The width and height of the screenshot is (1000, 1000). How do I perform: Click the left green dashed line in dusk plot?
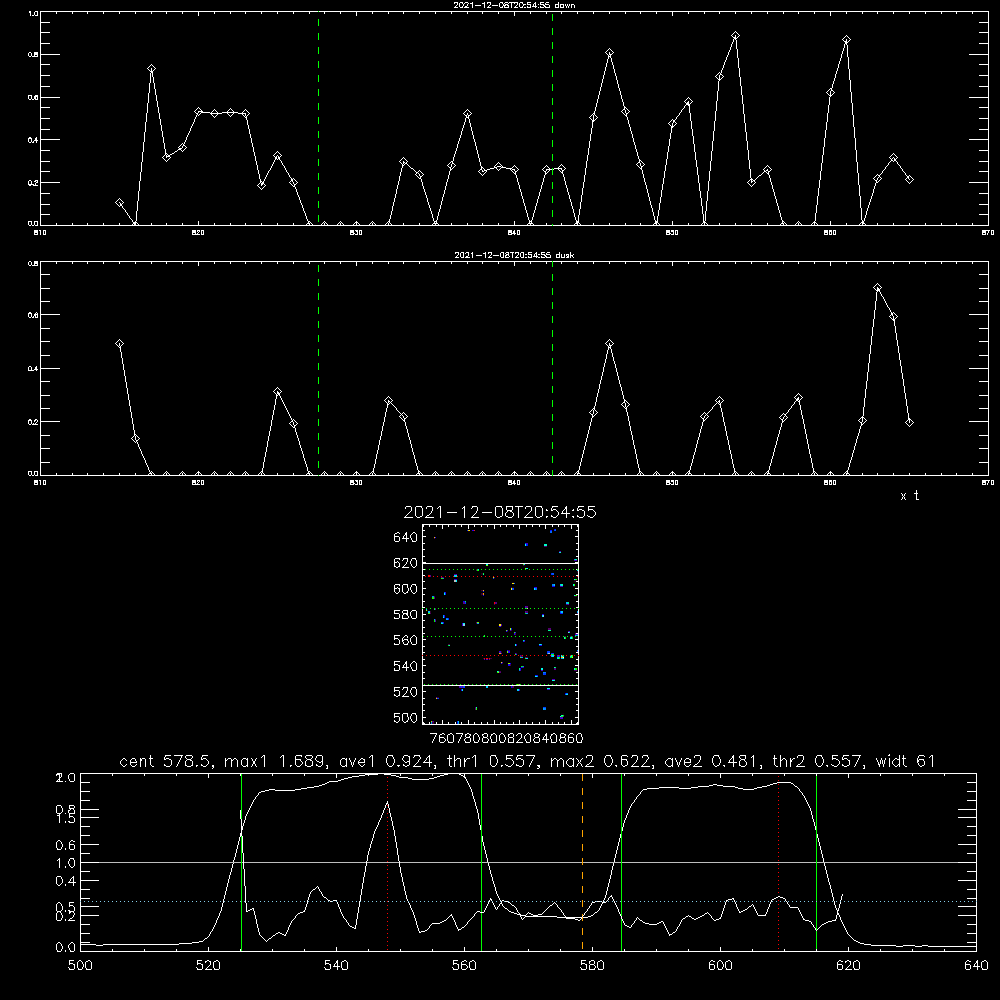[318, 368]
